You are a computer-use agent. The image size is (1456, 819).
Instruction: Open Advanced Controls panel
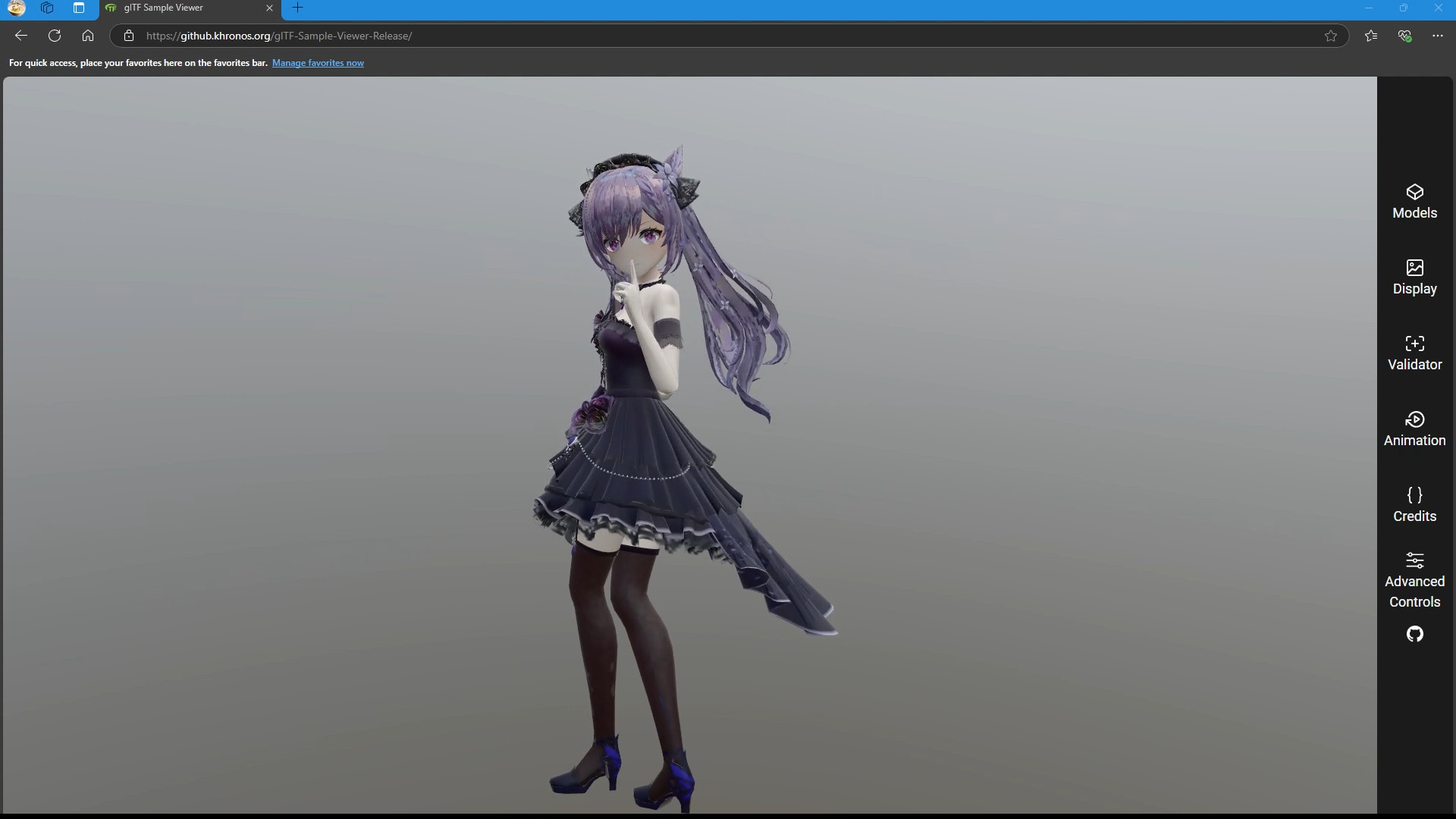pos(1414,581)
